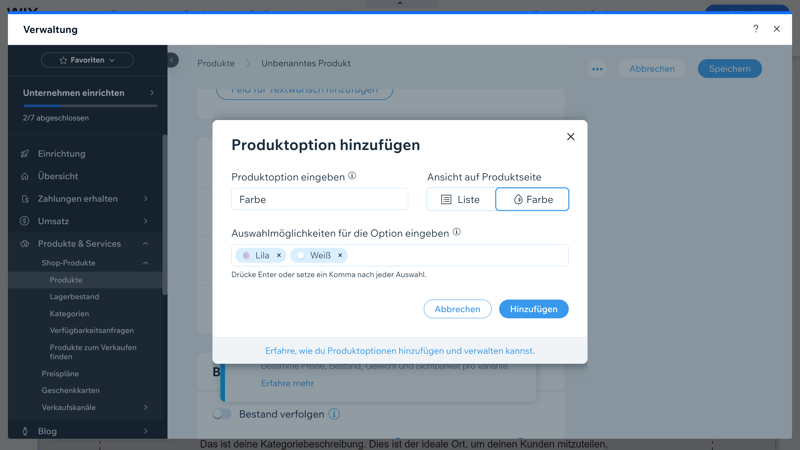Open Kategorien in sidebar menu
The width and height of the screenshot is (800, 450).
[x=69, y=314]
